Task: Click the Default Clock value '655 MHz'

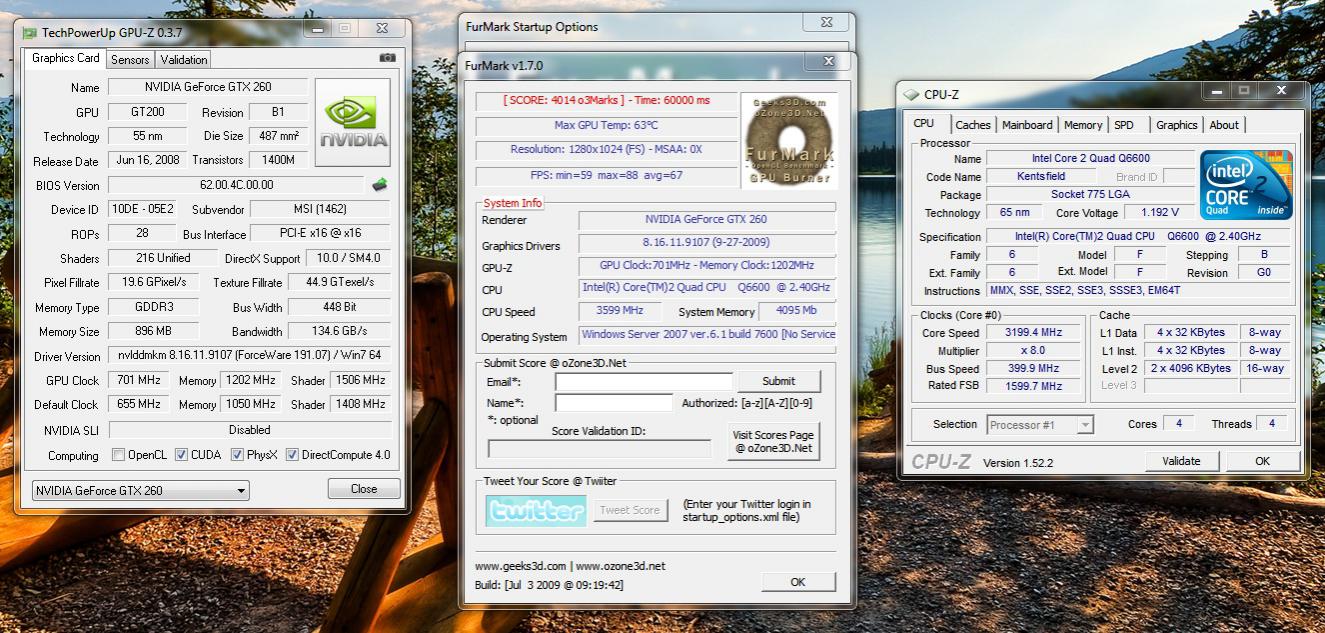Action: (138, 404)
